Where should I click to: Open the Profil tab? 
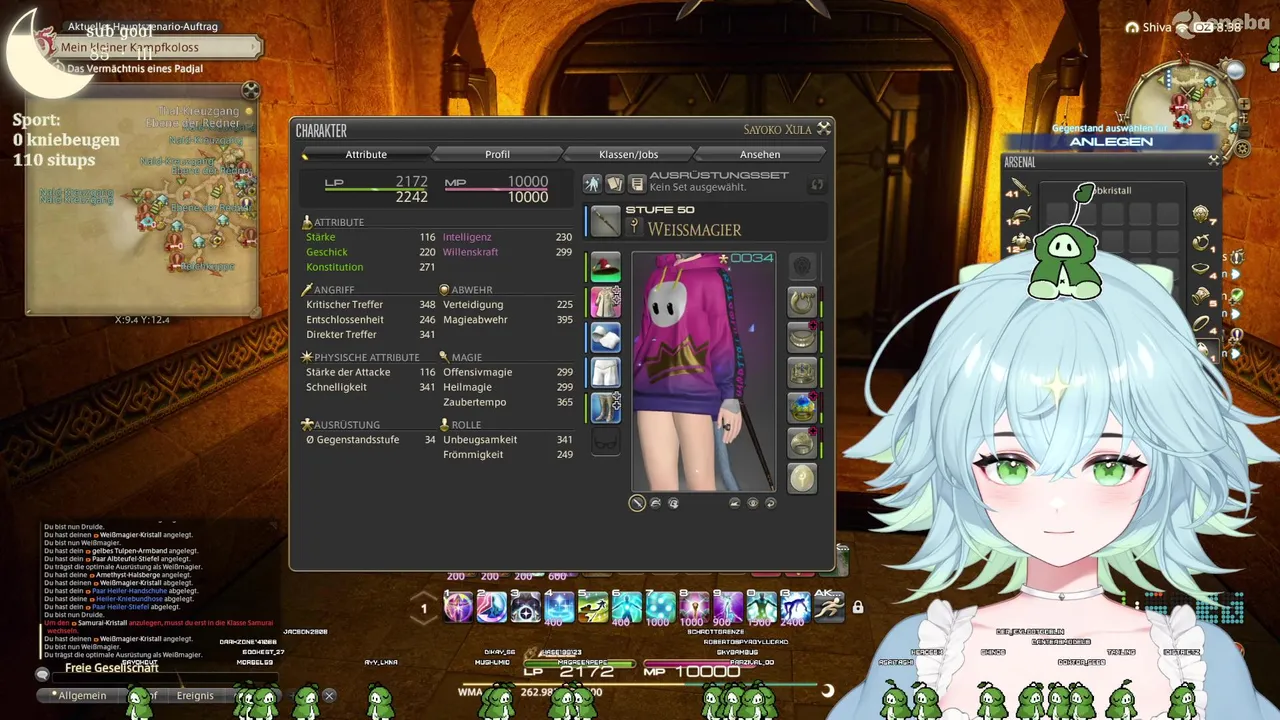[x=497, y=154]
